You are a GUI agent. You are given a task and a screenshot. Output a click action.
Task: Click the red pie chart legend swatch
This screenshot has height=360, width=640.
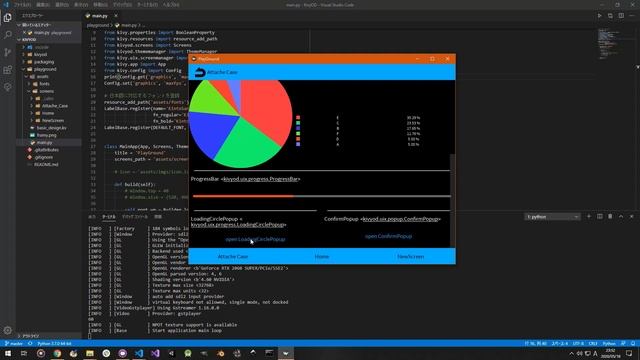pyautogui.click(x=298, y=118)
